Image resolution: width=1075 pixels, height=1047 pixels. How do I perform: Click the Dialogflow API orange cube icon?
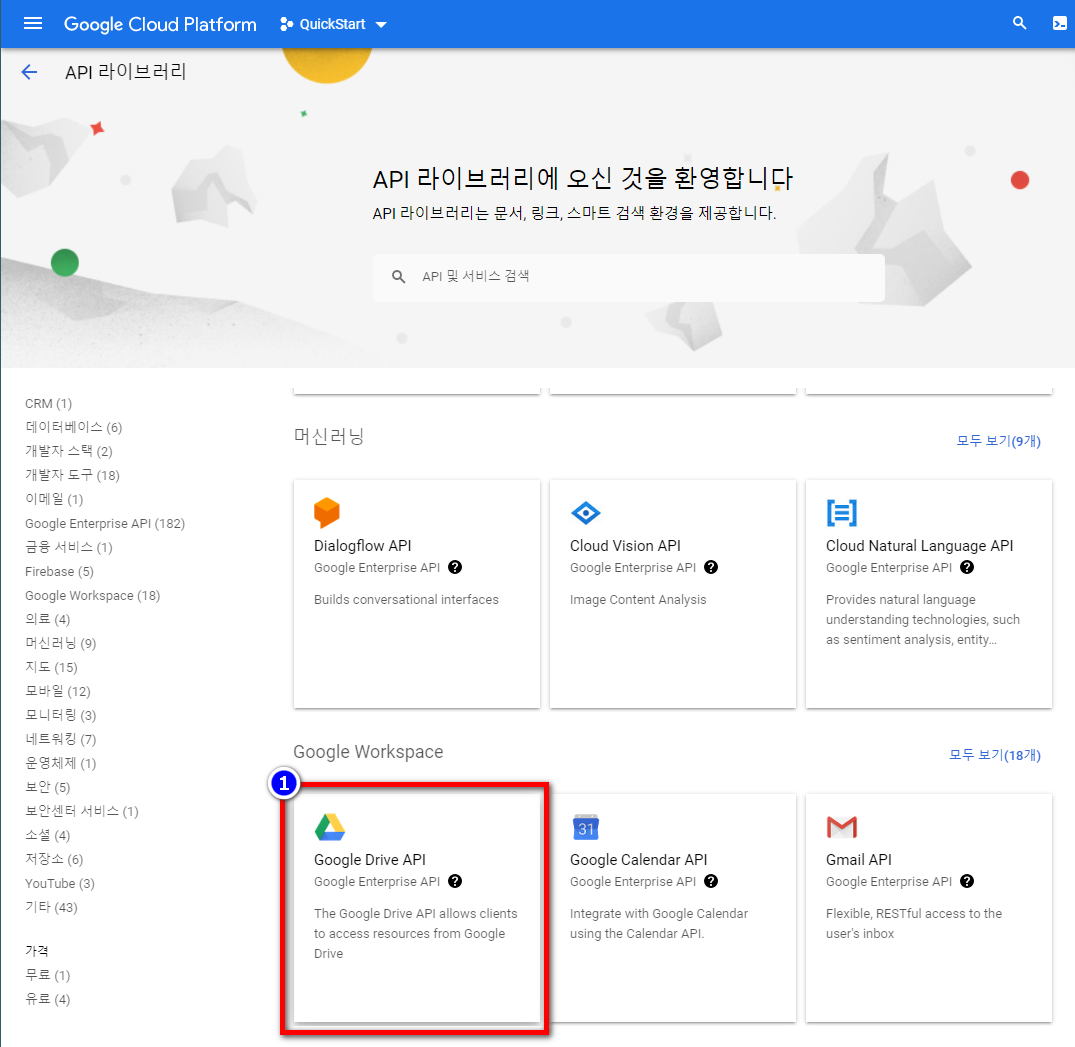point(327,512)
